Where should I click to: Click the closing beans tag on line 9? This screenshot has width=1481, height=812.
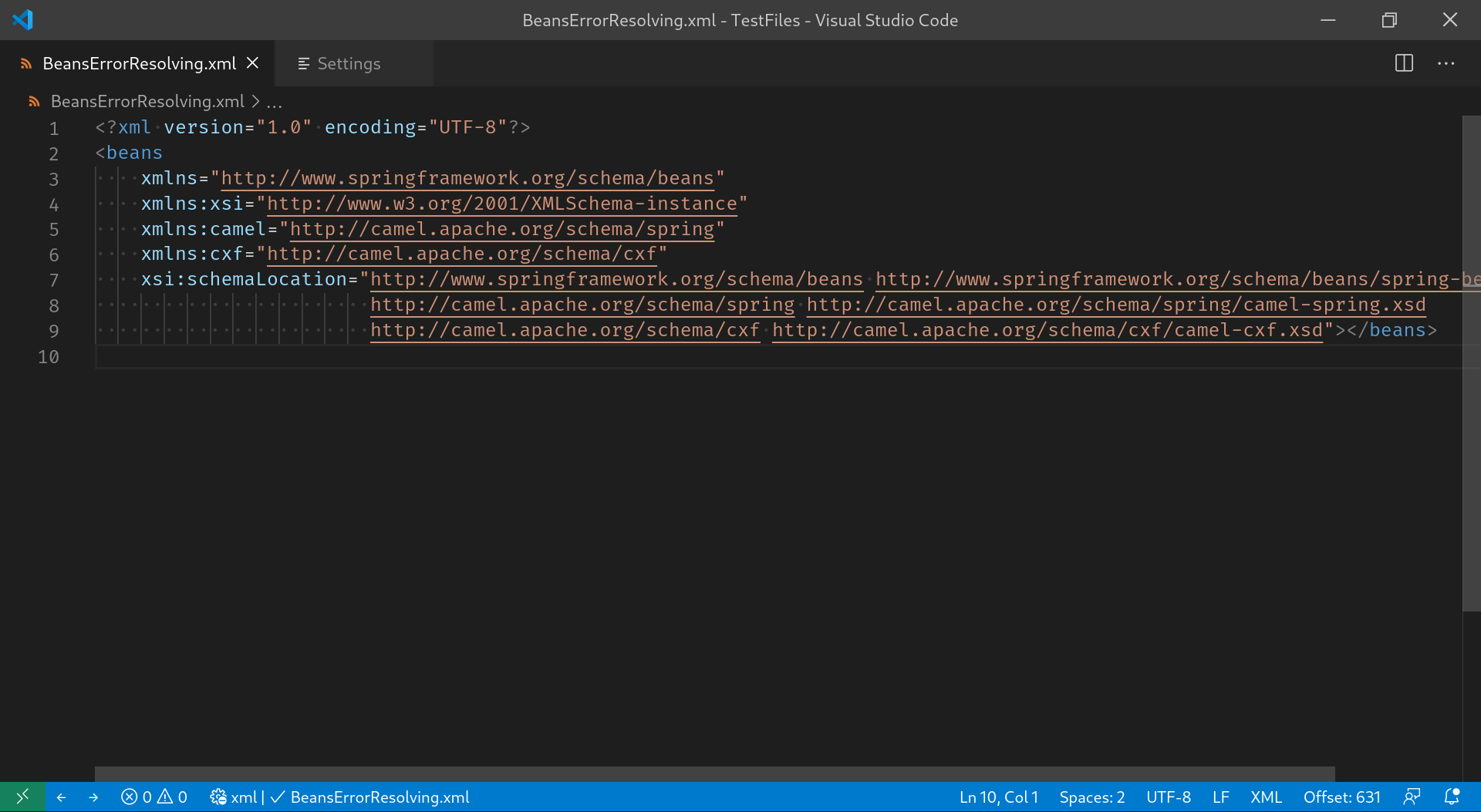pos(1397,330)
